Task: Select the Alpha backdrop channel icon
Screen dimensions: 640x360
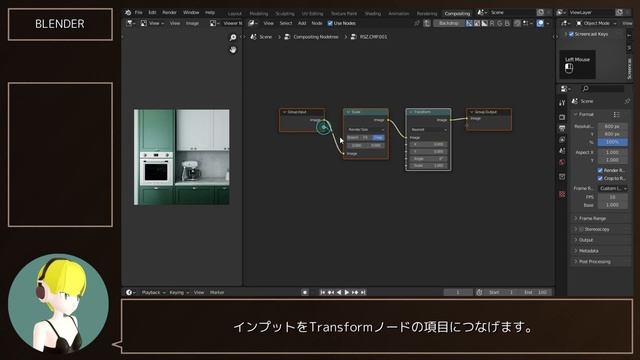Action: (x=484, y=24)
